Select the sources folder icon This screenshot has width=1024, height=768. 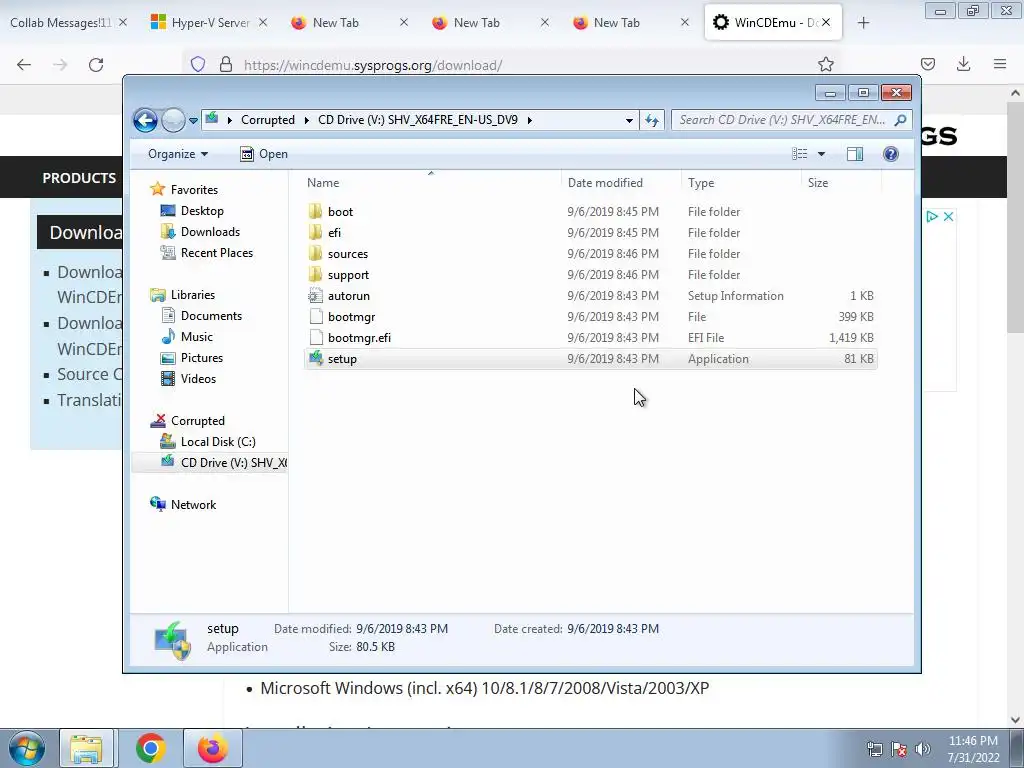point(315,253)
